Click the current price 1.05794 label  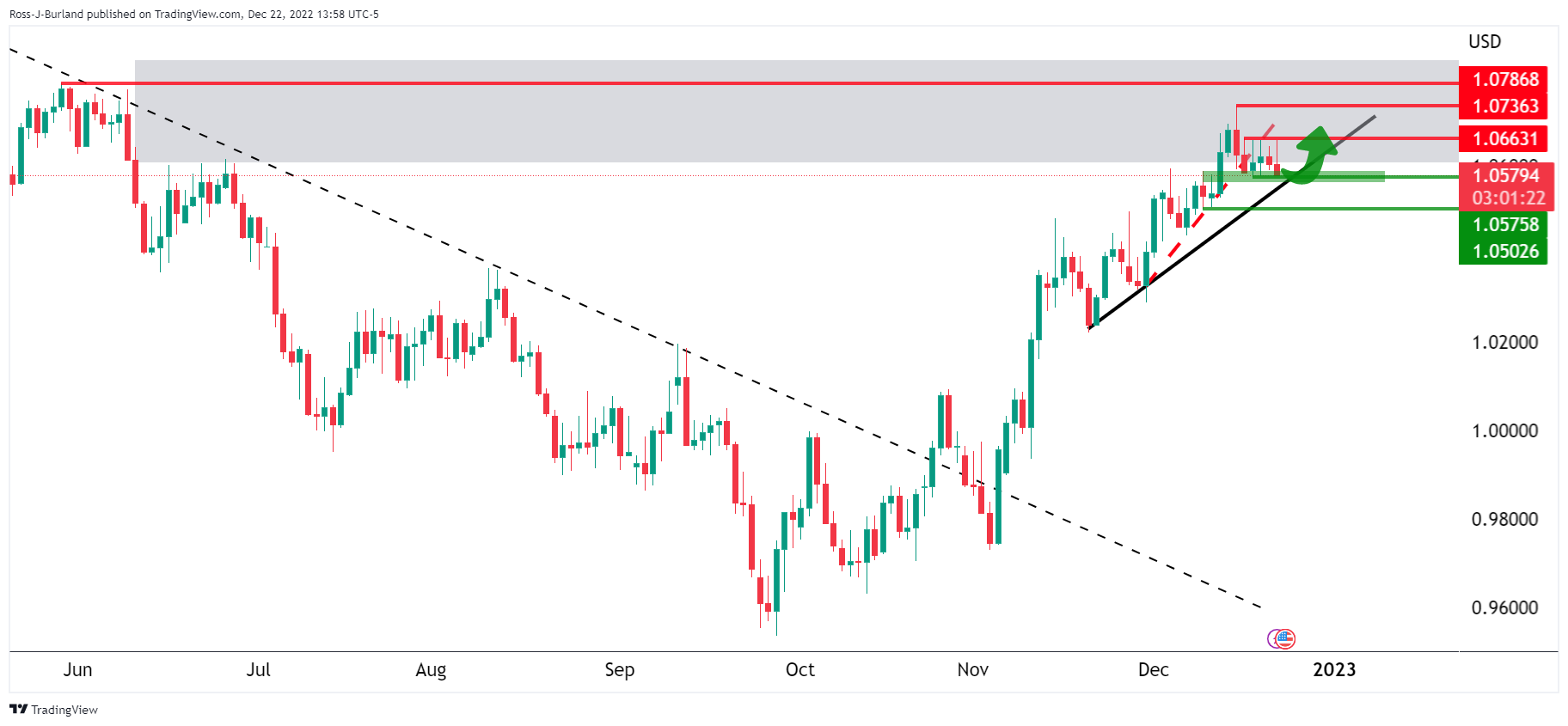point(1504,176)
